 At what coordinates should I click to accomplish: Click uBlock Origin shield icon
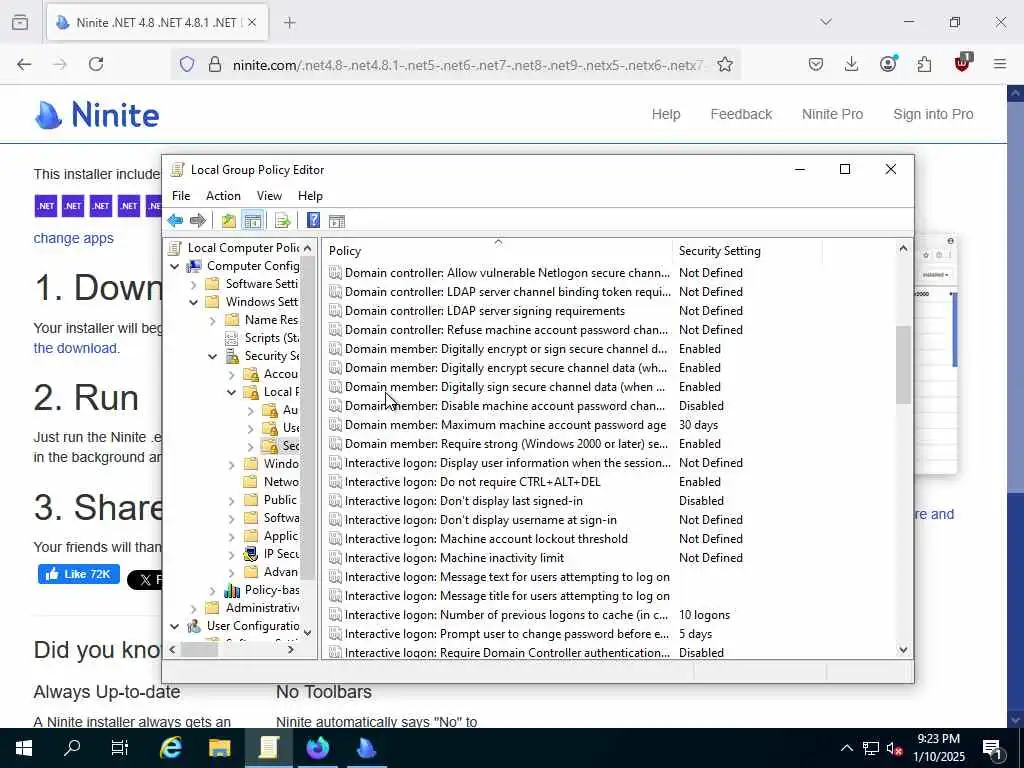pyautogui.click(x=963, y=62)
